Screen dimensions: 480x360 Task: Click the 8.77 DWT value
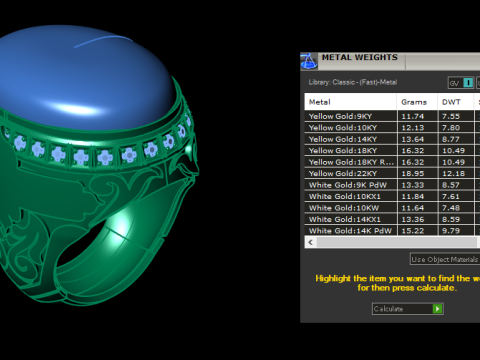pos(451,139)
